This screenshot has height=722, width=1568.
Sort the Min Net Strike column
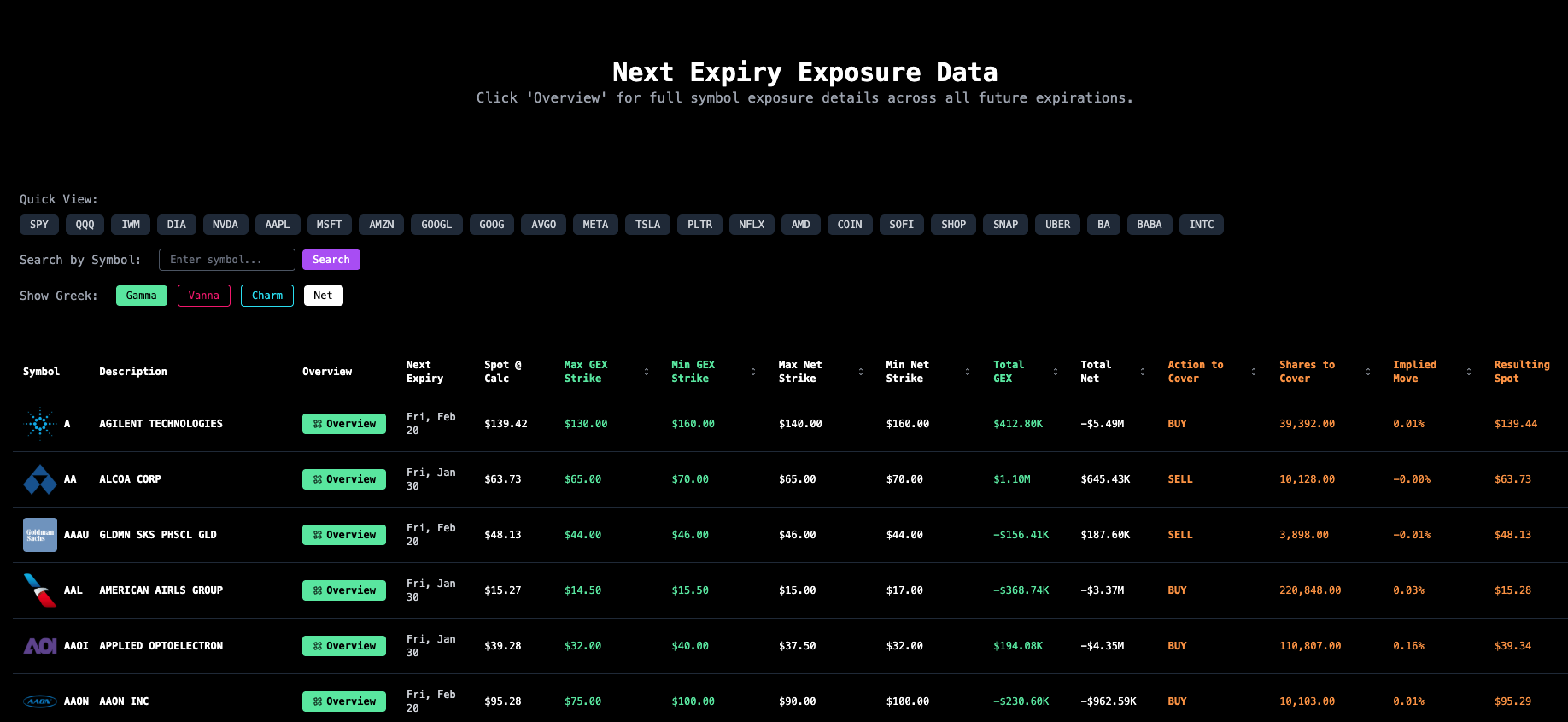click(x=968, y=372)
